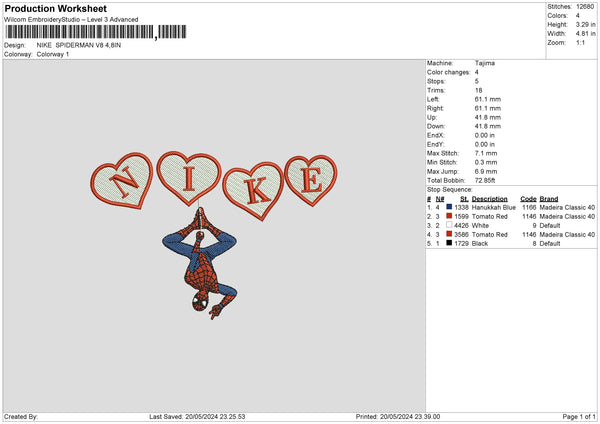Click the code 1166 in row 1

(529, 207)
